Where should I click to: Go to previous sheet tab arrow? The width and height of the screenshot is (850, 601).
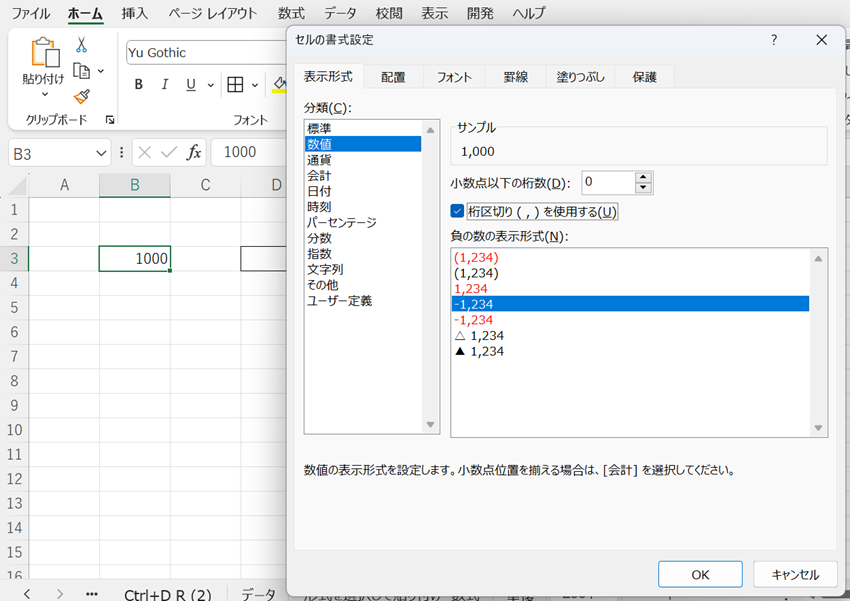click(x=27, y=594)
